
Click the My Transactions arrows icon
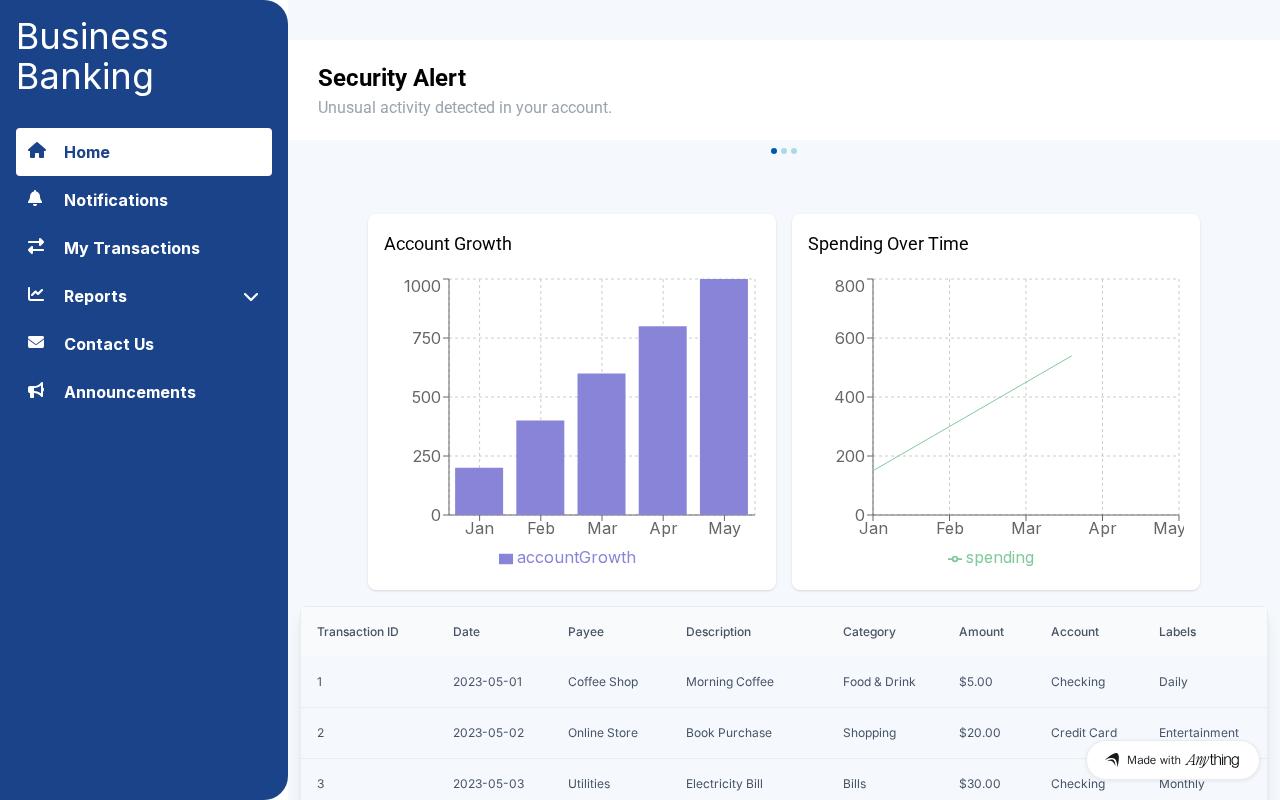click(36, 246)
